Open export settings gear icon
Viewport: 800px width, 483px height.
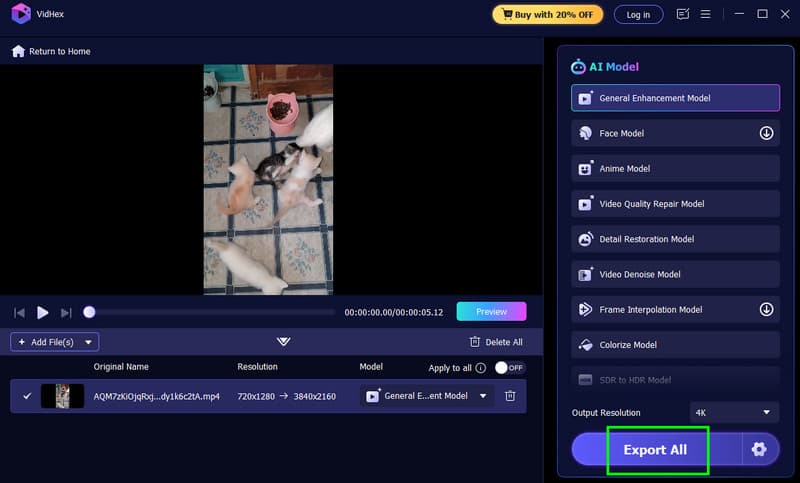click(x=758, y=449)
